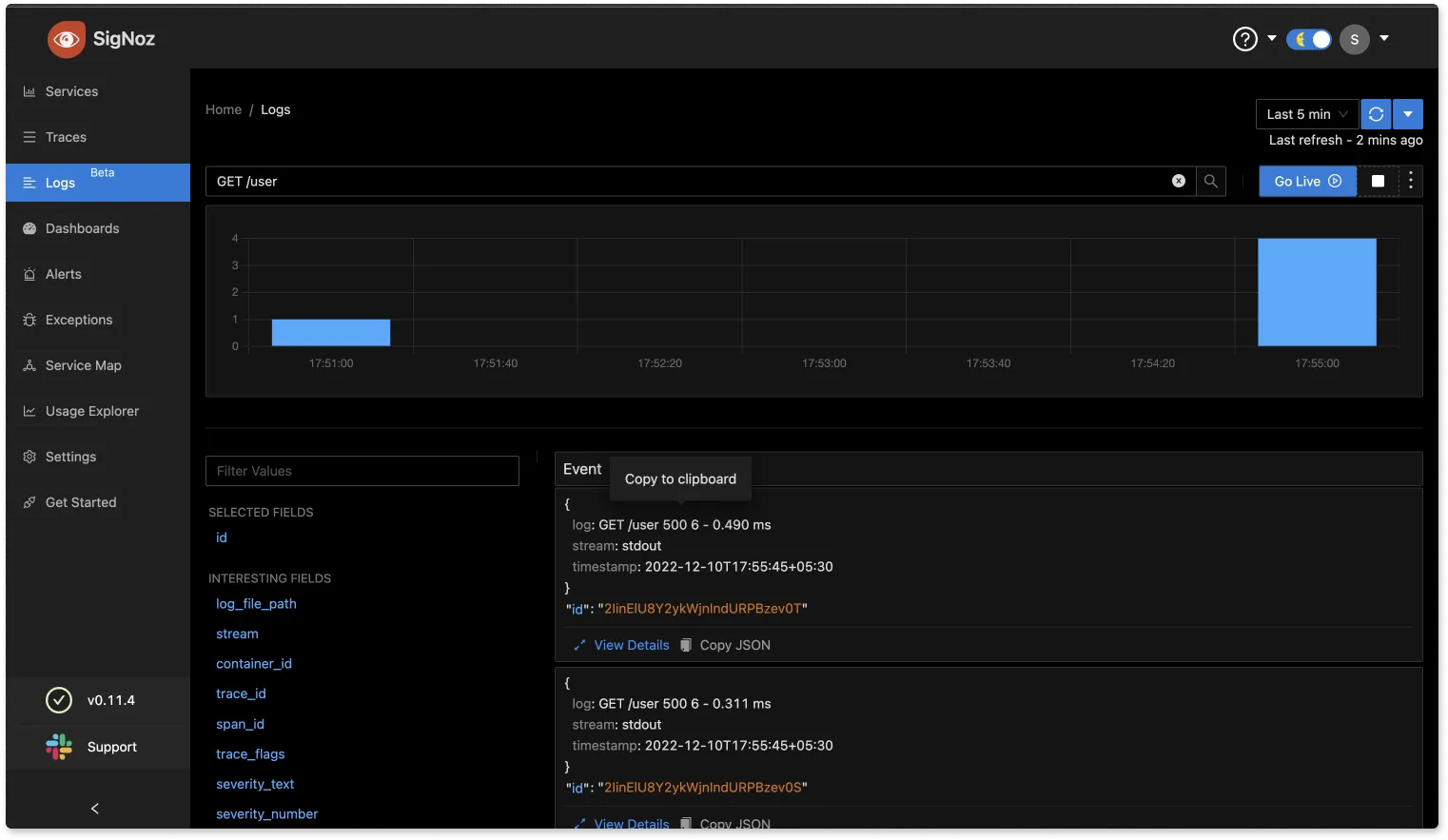Open Exceptions in the sidebar
The image size is (1448, 840).
pyautogui.click(x=98, y=320)
